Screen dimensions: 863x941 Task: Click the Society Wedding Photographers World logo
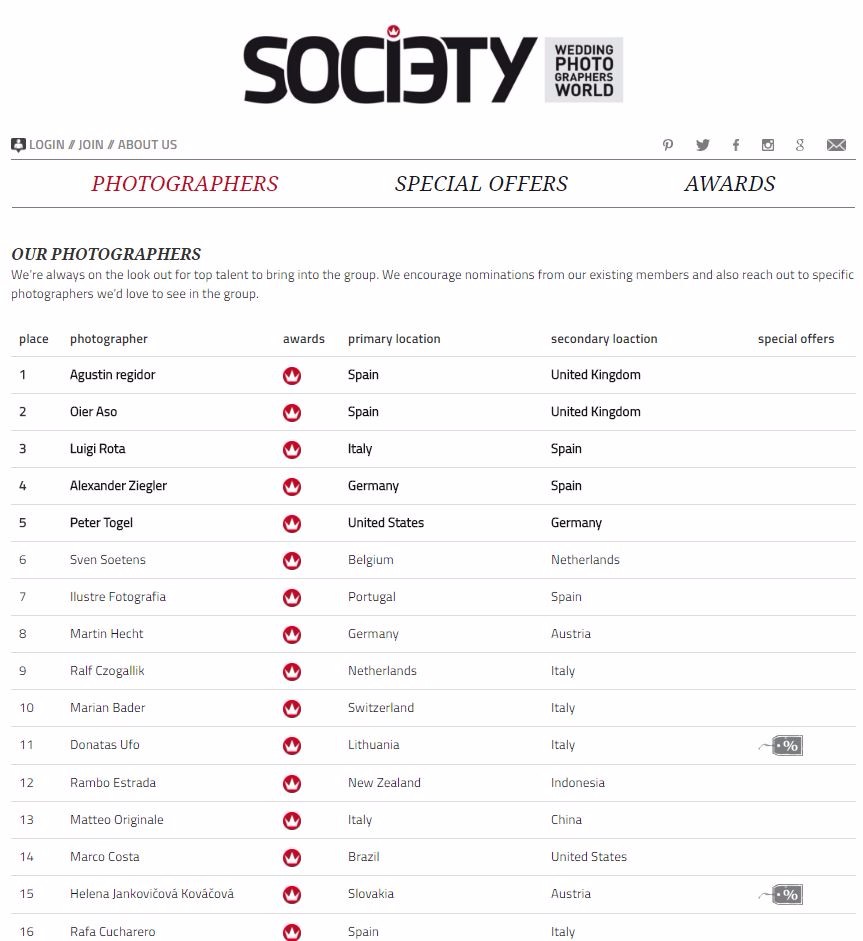point(432,70)
